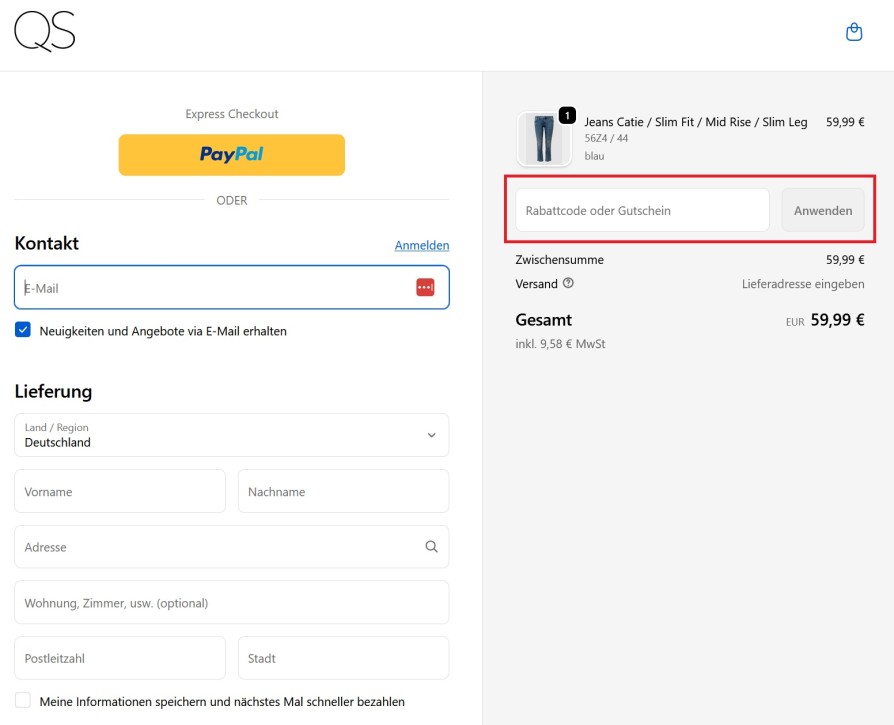Click the quantity badge on jeans thumbnail
Viewport: 894px width, 725px height.
567,116
